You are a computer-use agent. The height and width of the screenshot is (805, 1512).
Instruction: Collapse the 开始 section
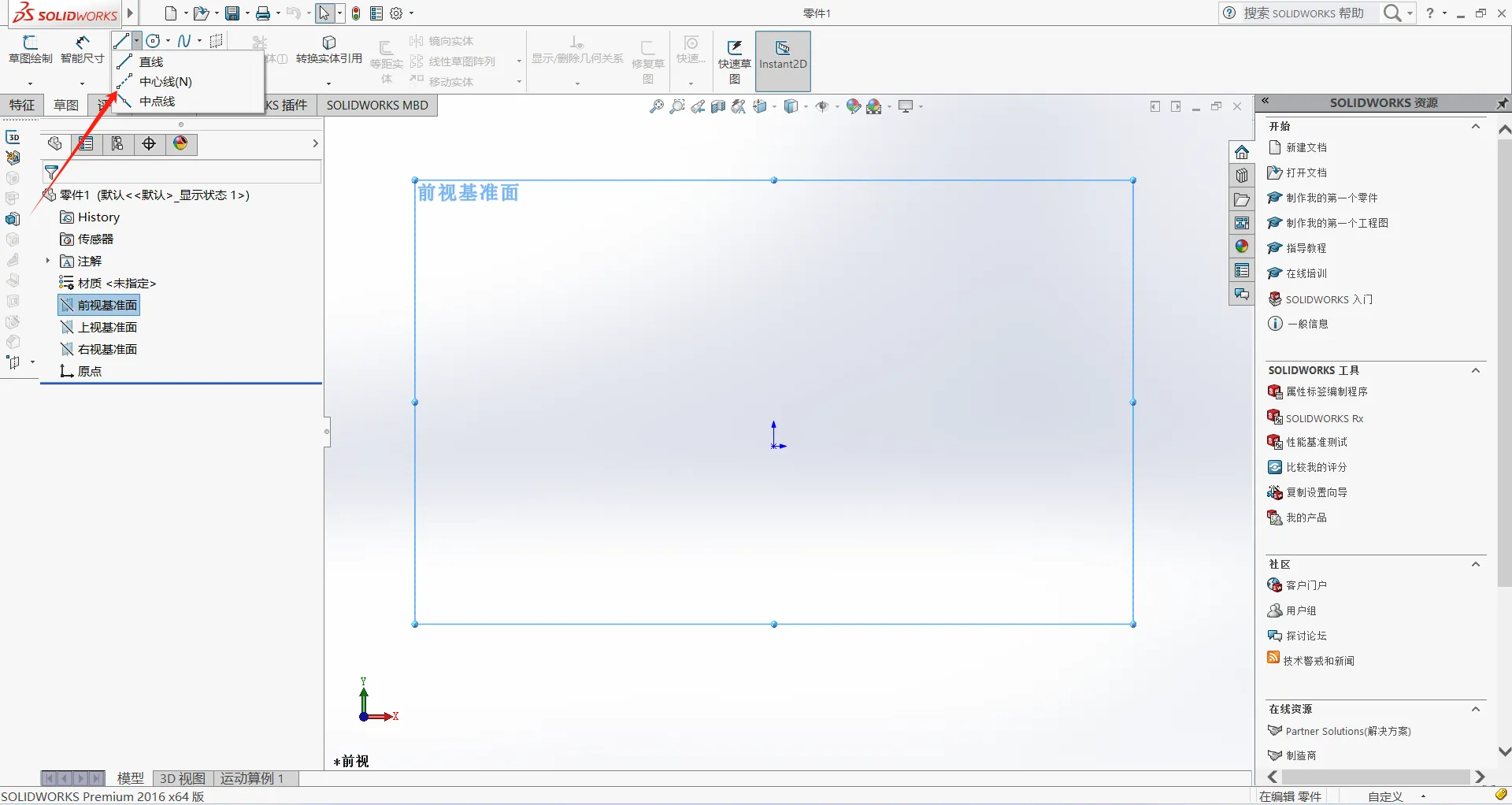tap(1476, 126)
